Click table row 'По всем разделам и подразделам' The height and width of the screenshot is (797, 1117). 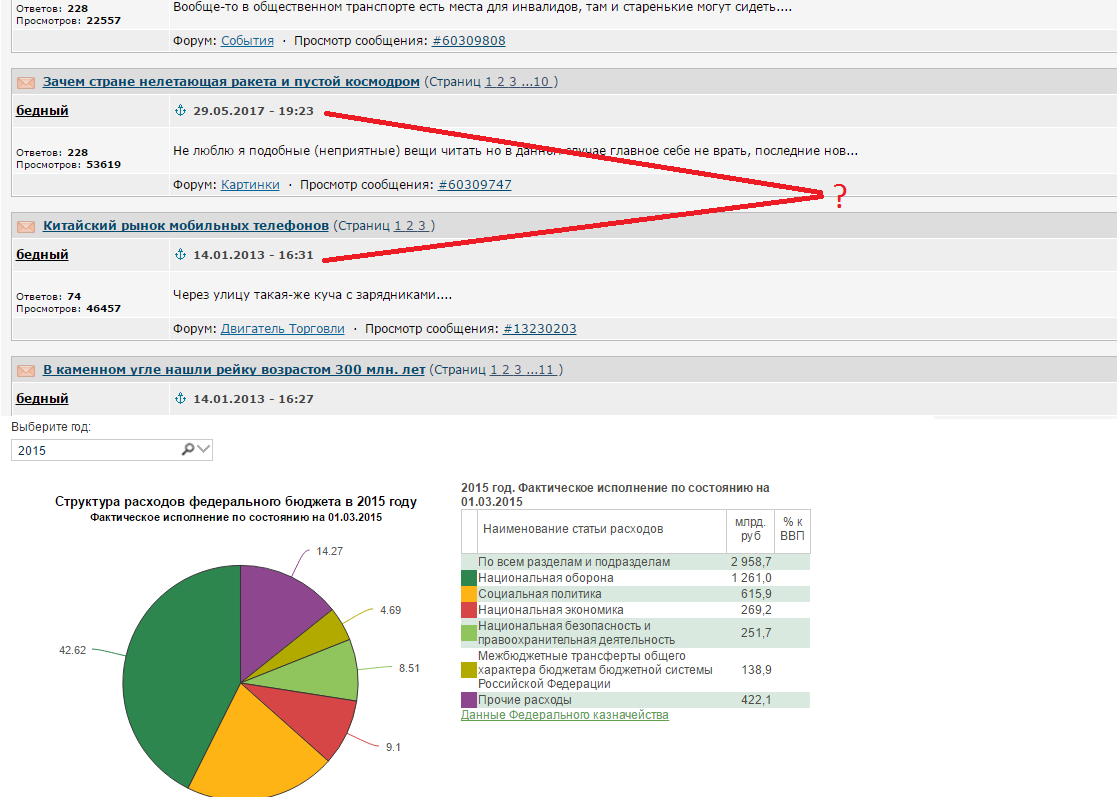coord(635,562)
